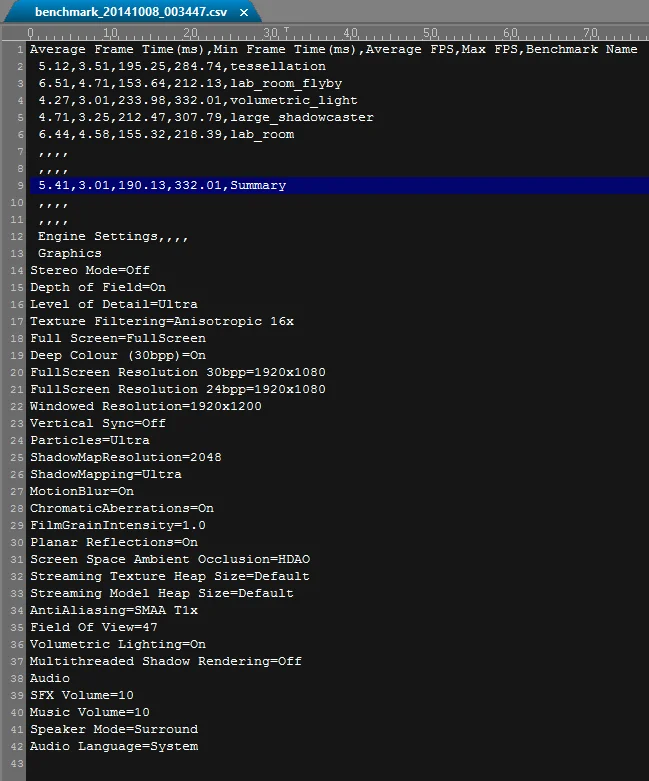649x781 pixels.
Task: Close the benchmark_20141008_003447.csv tab
Action: pos(244,12)
